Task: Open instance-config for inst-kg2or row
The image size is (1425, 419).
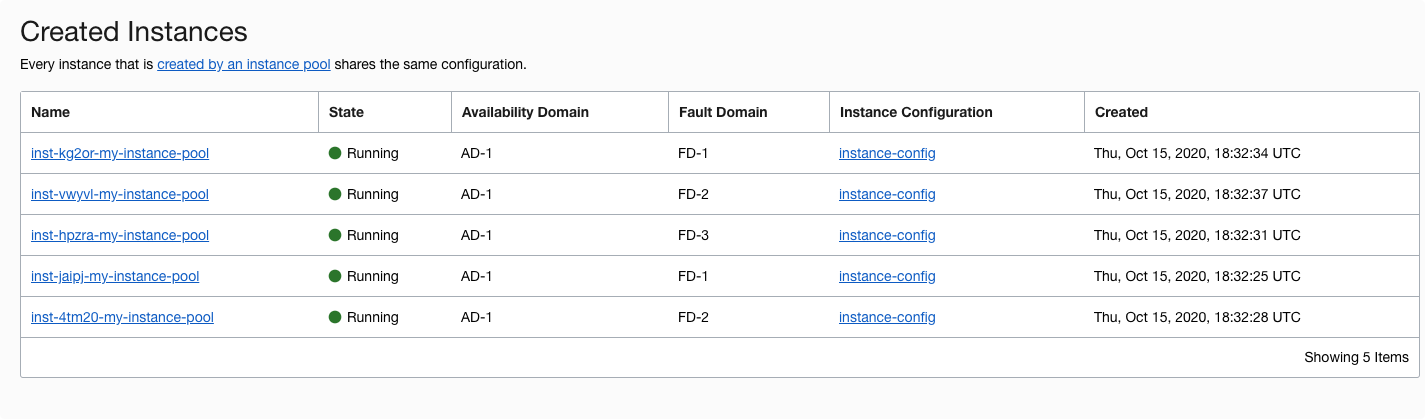Action: pyautogui.click(x=887, y=153)
